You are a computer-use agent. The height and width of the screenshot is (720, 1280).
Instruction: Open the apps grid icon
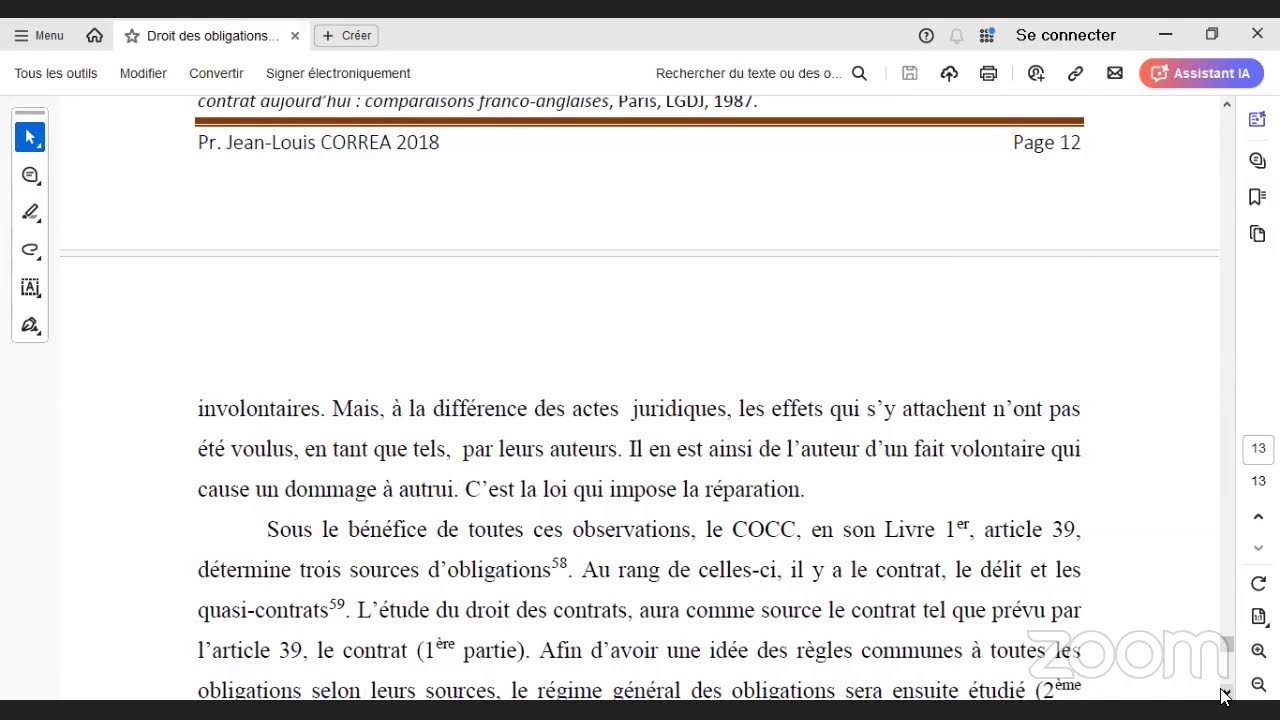[x=986, y=35]
